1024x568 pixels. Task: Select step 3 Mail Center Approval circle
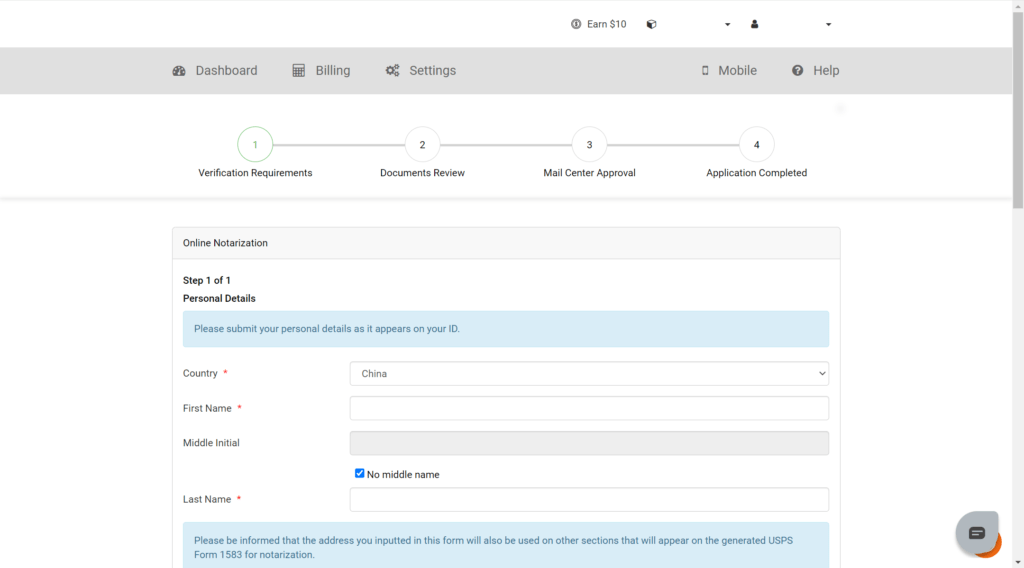tap(589, 144)
